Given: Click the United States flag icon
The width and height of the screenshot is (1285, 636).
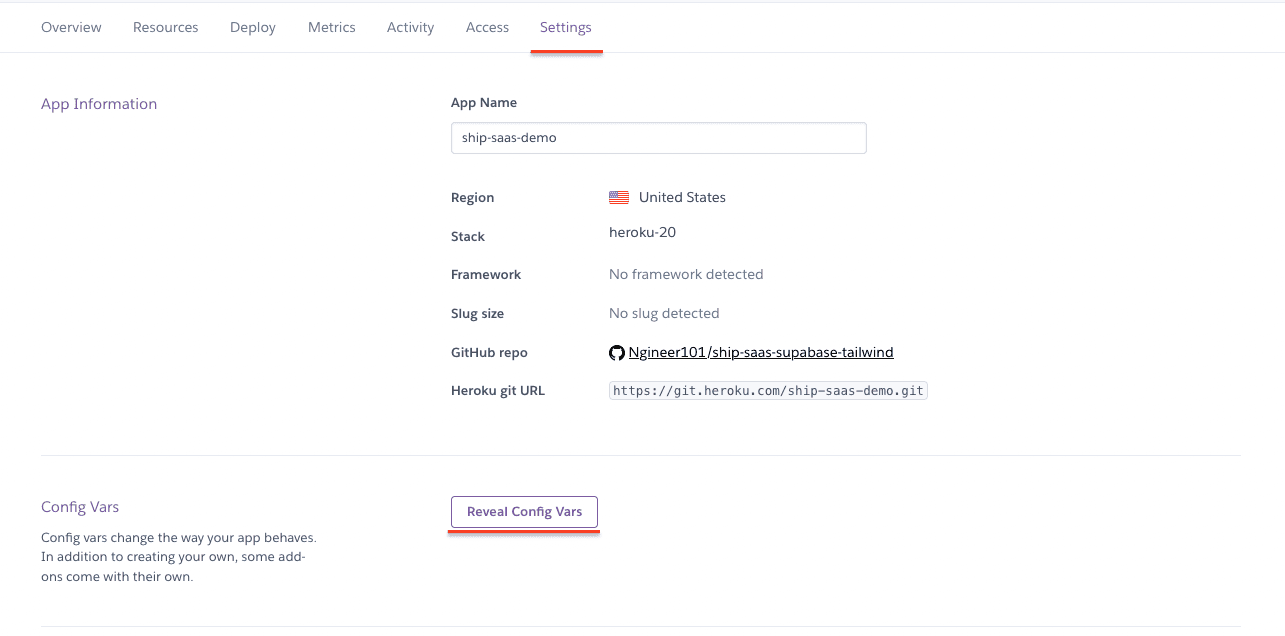Looking at the screenshot, I should tap(619, 197).
